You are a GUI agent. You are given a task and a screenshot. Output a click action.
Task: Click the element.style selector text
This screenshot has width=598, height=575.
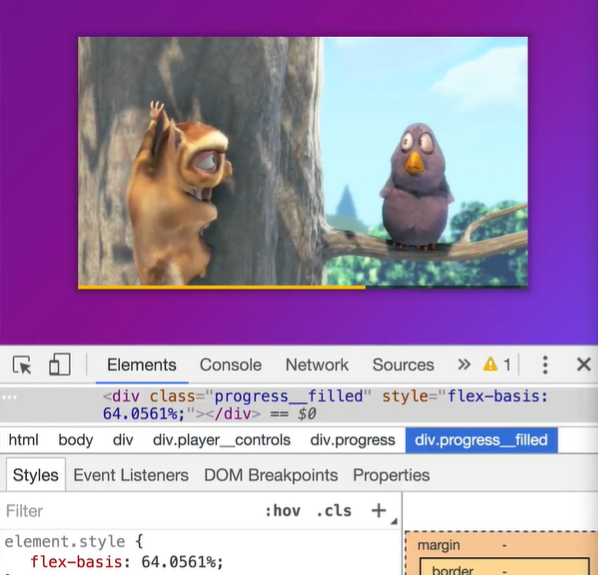[x=65, y=541]
